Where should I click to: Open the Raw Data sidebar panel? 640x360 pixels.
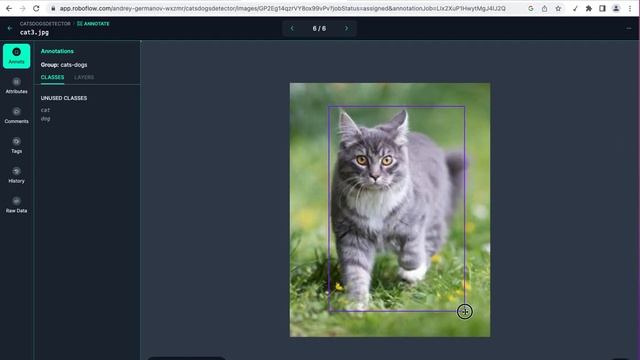16,205
